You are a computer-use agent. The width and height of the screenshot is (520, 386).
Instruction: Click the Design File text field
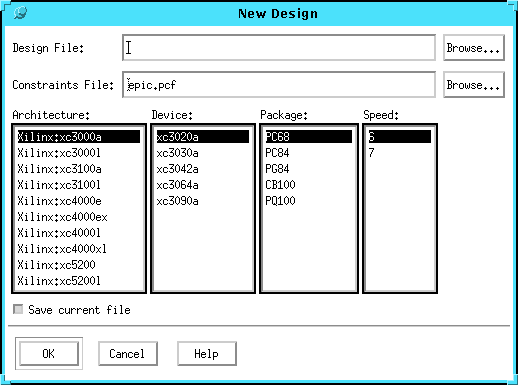tap(279, 48)
